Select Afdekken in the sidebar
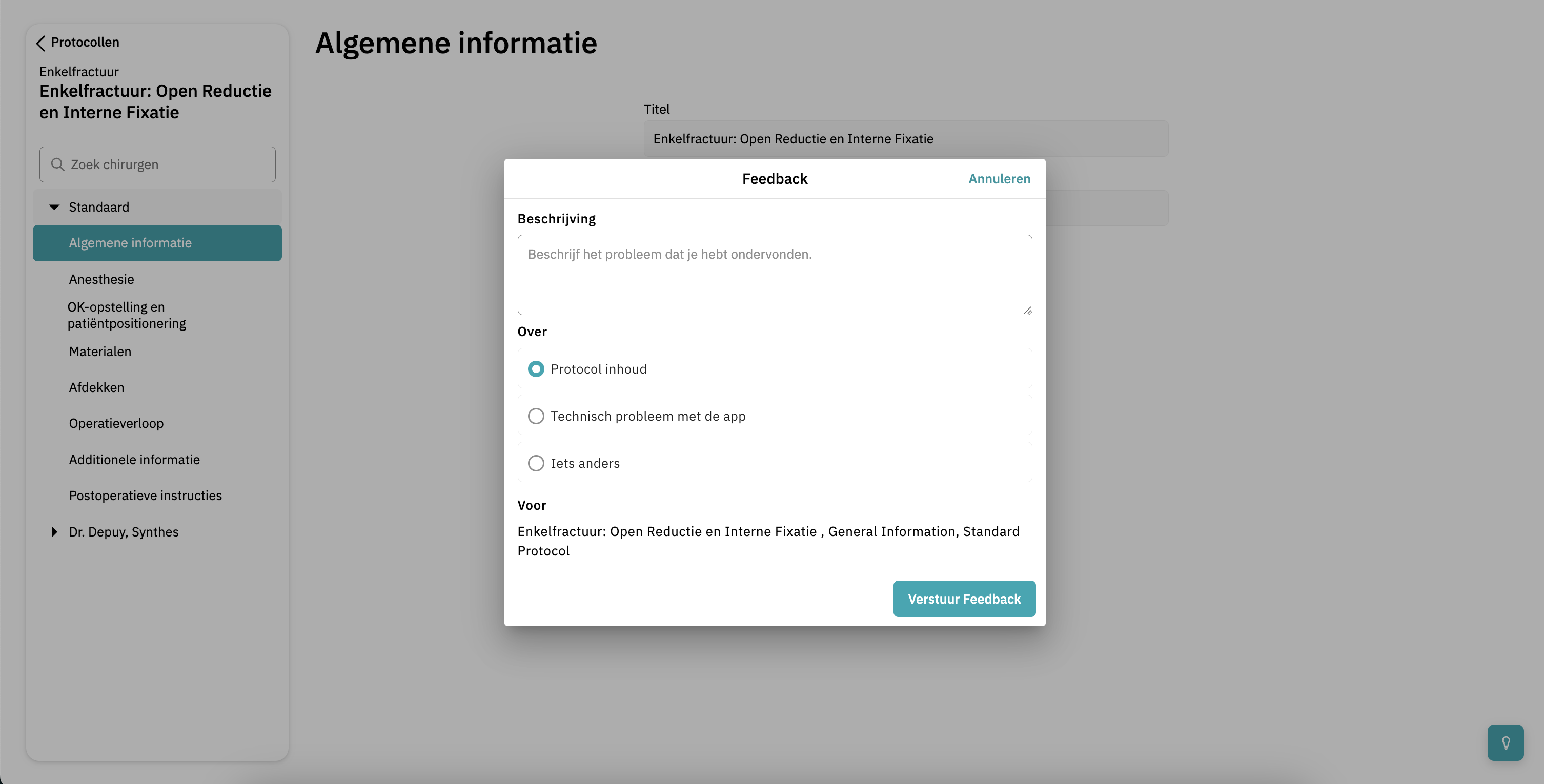Image resolution: width=1544 pixels, height=784 pixels. [x=96, y=387]
